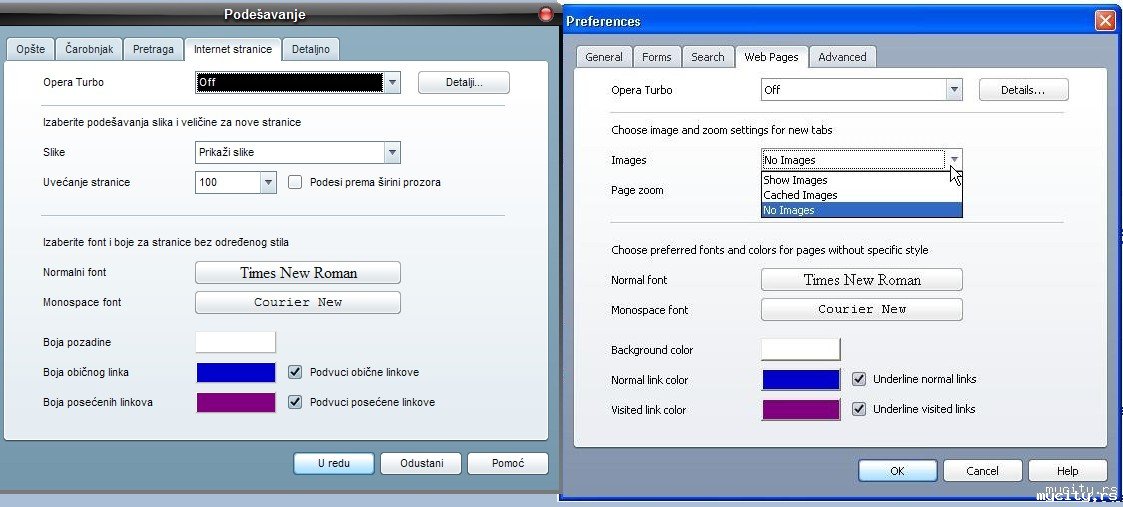Open the General tab in Preferences

click(x=604, y=57)
